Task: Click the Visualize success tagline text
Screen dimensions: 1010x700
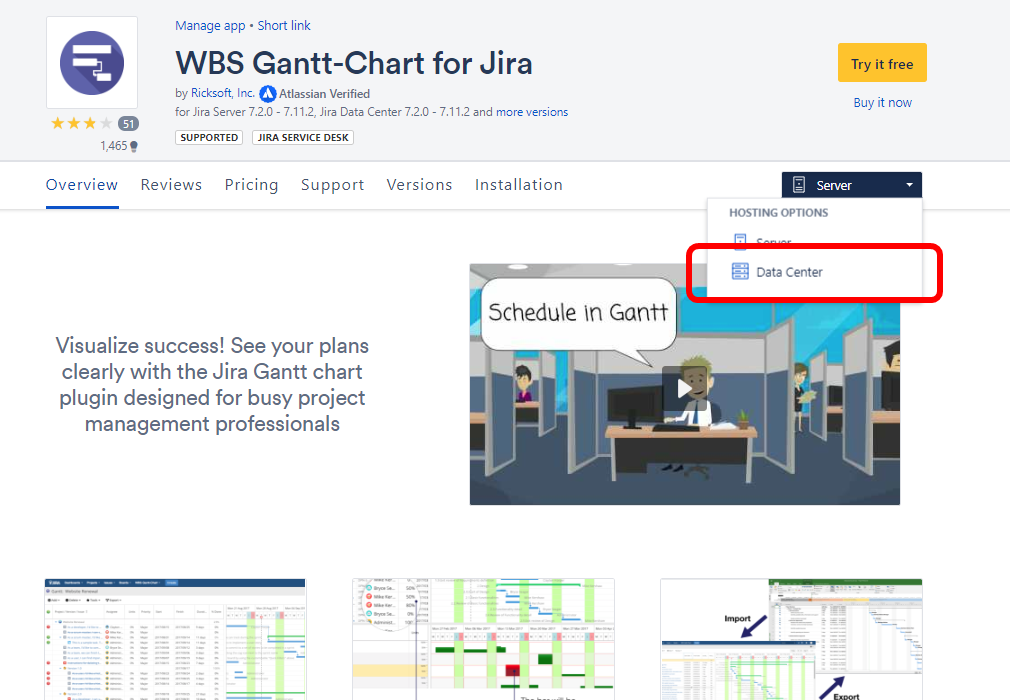Action: pyautogui.click(x=212, y=384)
